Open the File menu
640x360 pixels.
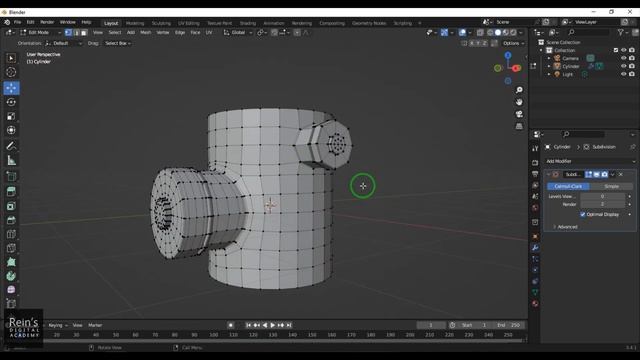[x=17, y=22]
